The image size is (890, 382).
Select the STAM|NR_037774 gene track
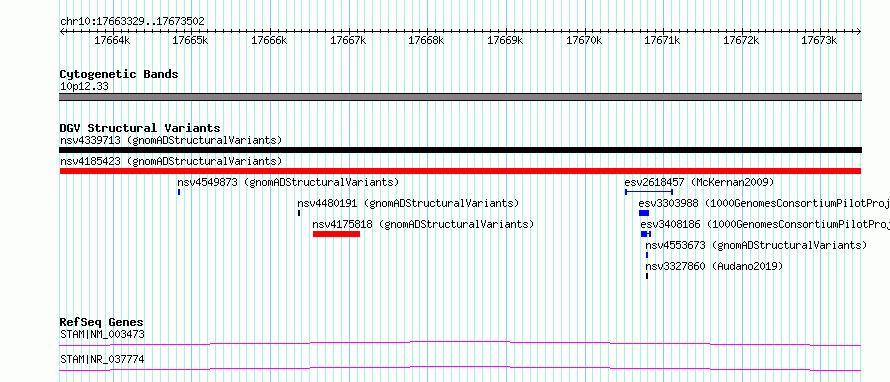point(460,368)
